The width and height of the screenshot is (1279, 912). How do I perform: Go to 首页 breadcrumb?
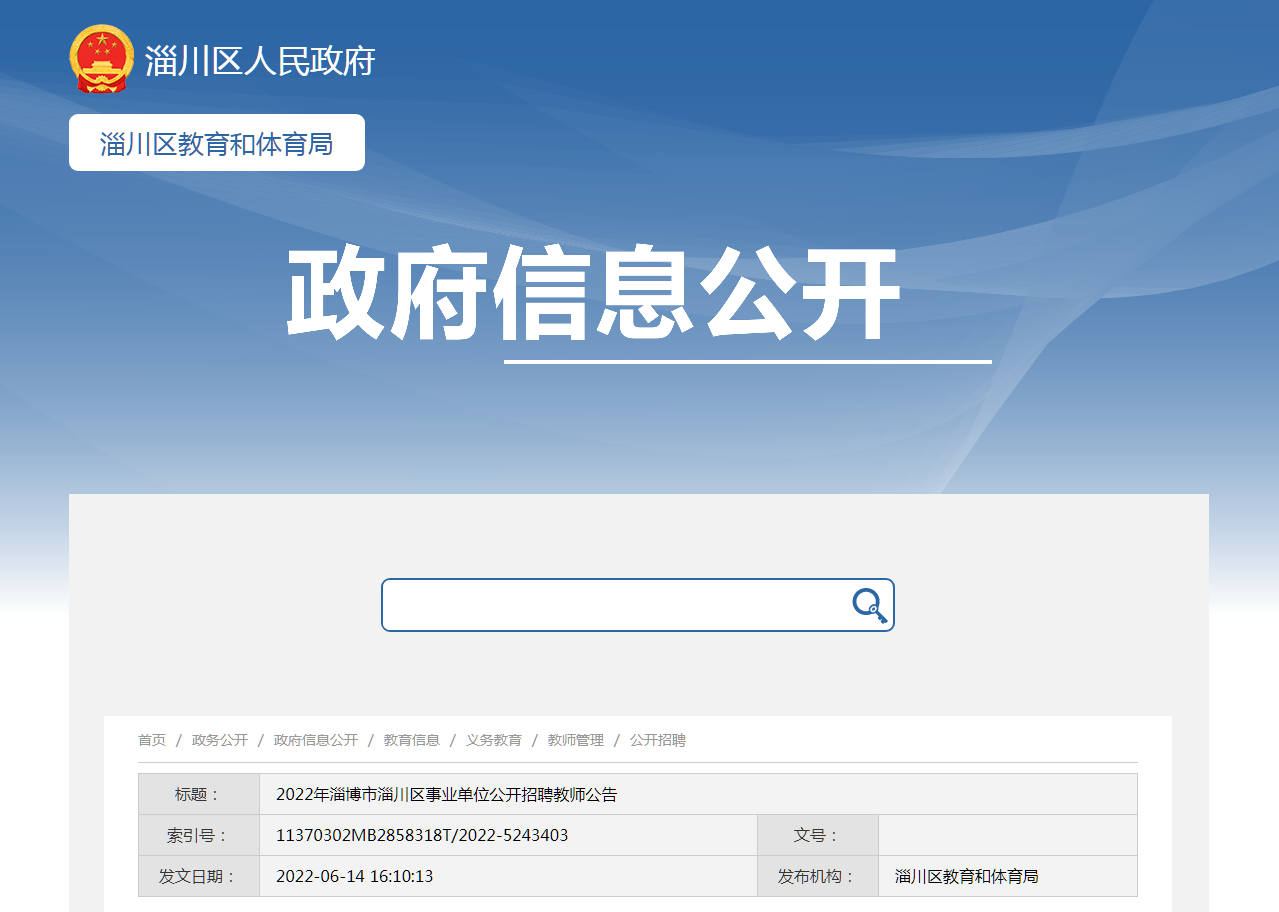[152, 741]
